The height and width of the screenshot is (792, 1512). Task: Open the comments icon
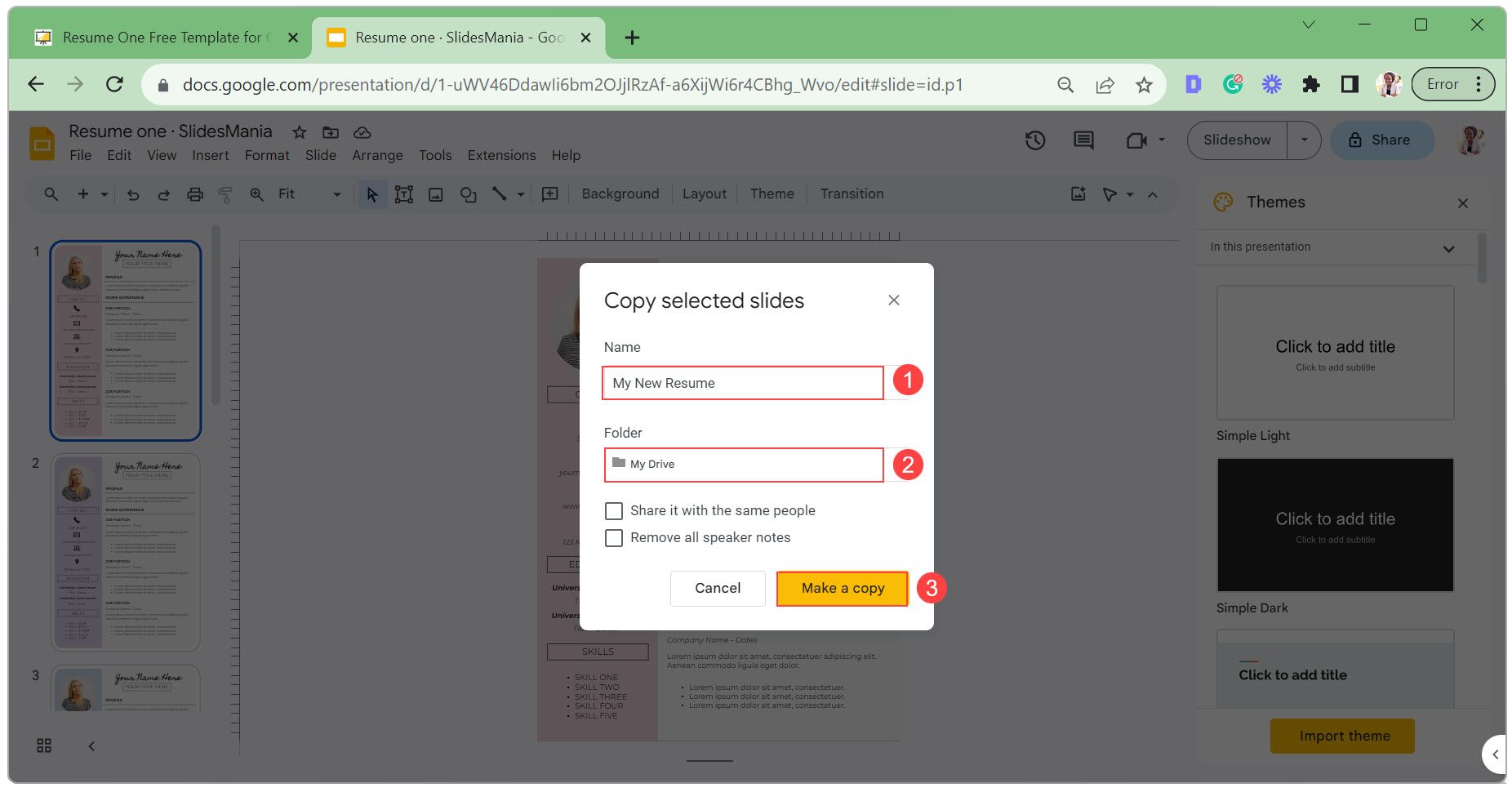[x=1083, y=140]
